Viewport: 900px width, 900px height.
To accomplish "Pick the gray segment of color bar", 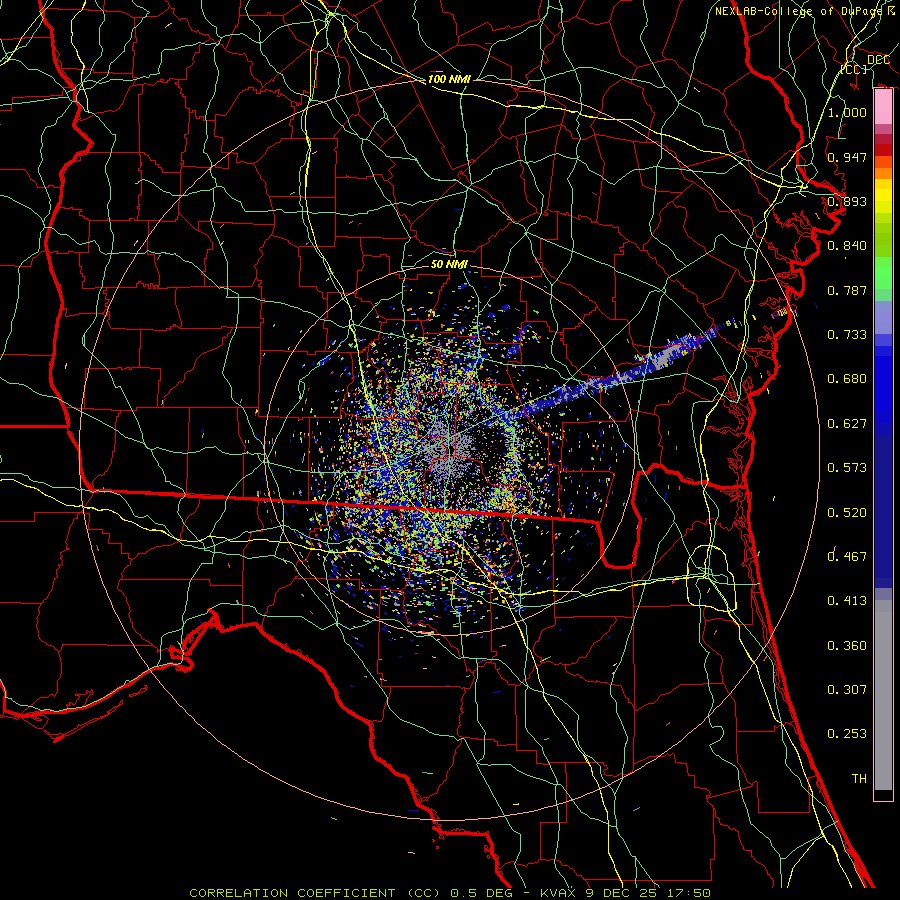I will tap(883, 695).
